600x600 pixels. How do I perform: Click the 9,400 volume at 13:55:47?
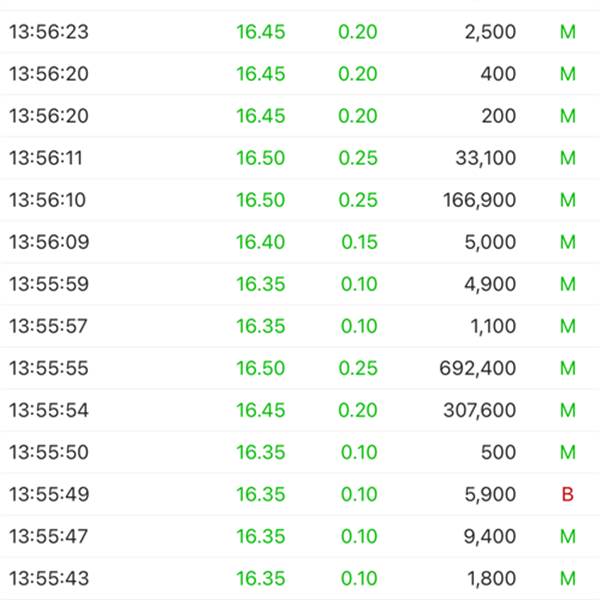pyautogui.click(x=490, y=536)
